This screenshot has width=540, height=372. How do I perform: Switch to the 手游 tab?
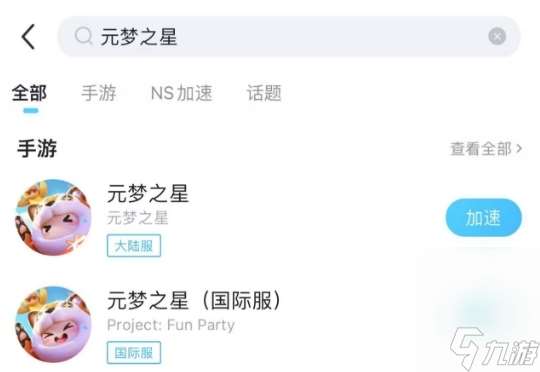(99, 93)
